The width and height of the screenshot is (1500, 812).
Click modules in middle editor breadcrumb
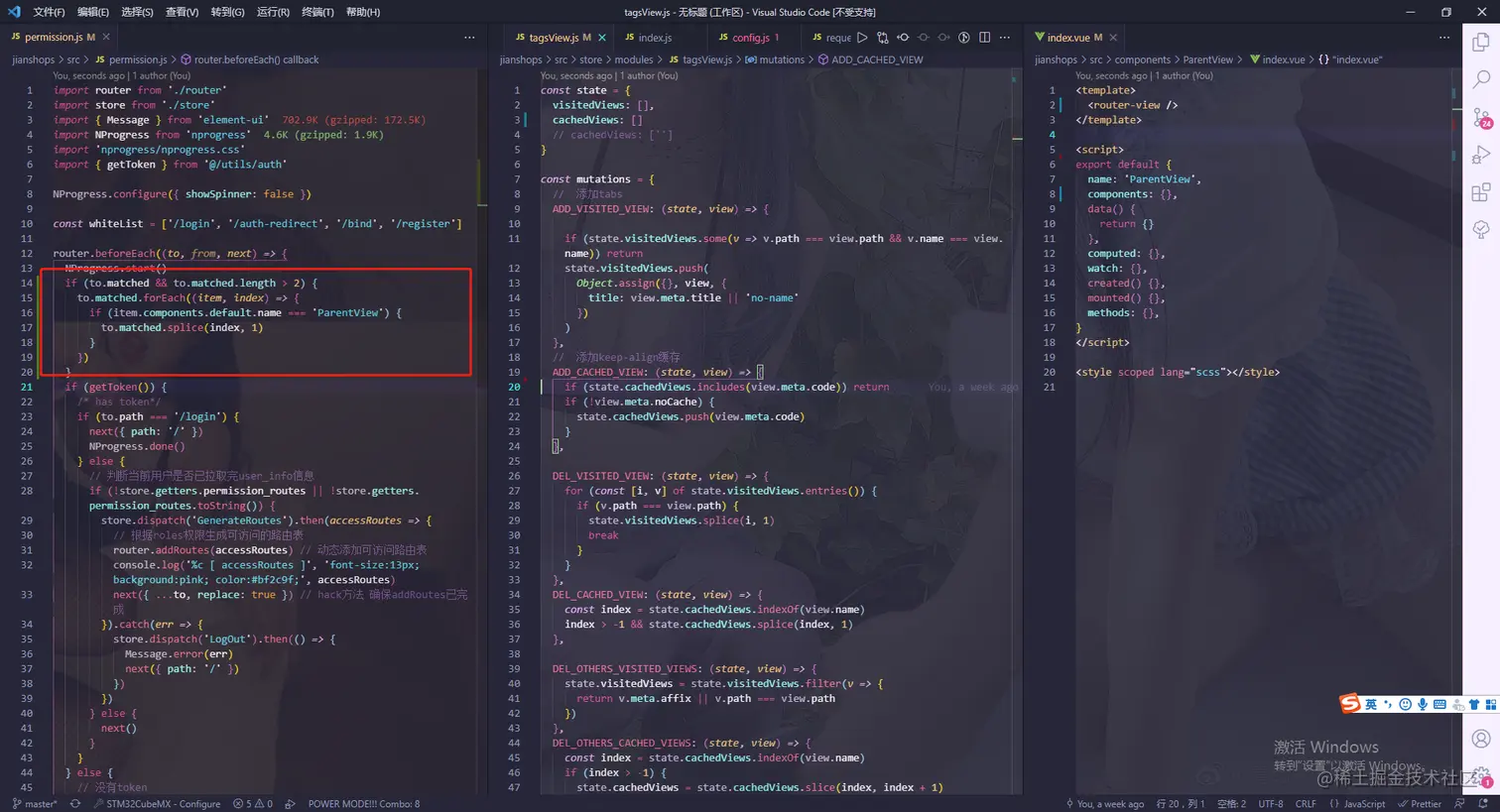tap(633, 59)
